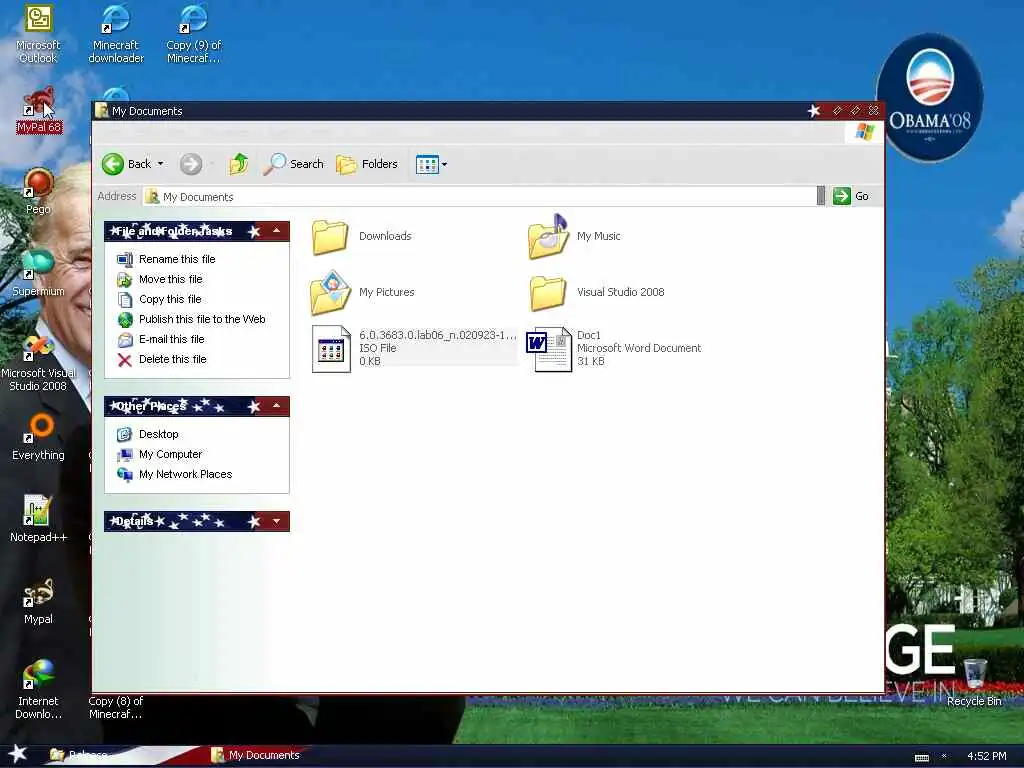Click the clock showing 4:52 PM

click(986, 756)
